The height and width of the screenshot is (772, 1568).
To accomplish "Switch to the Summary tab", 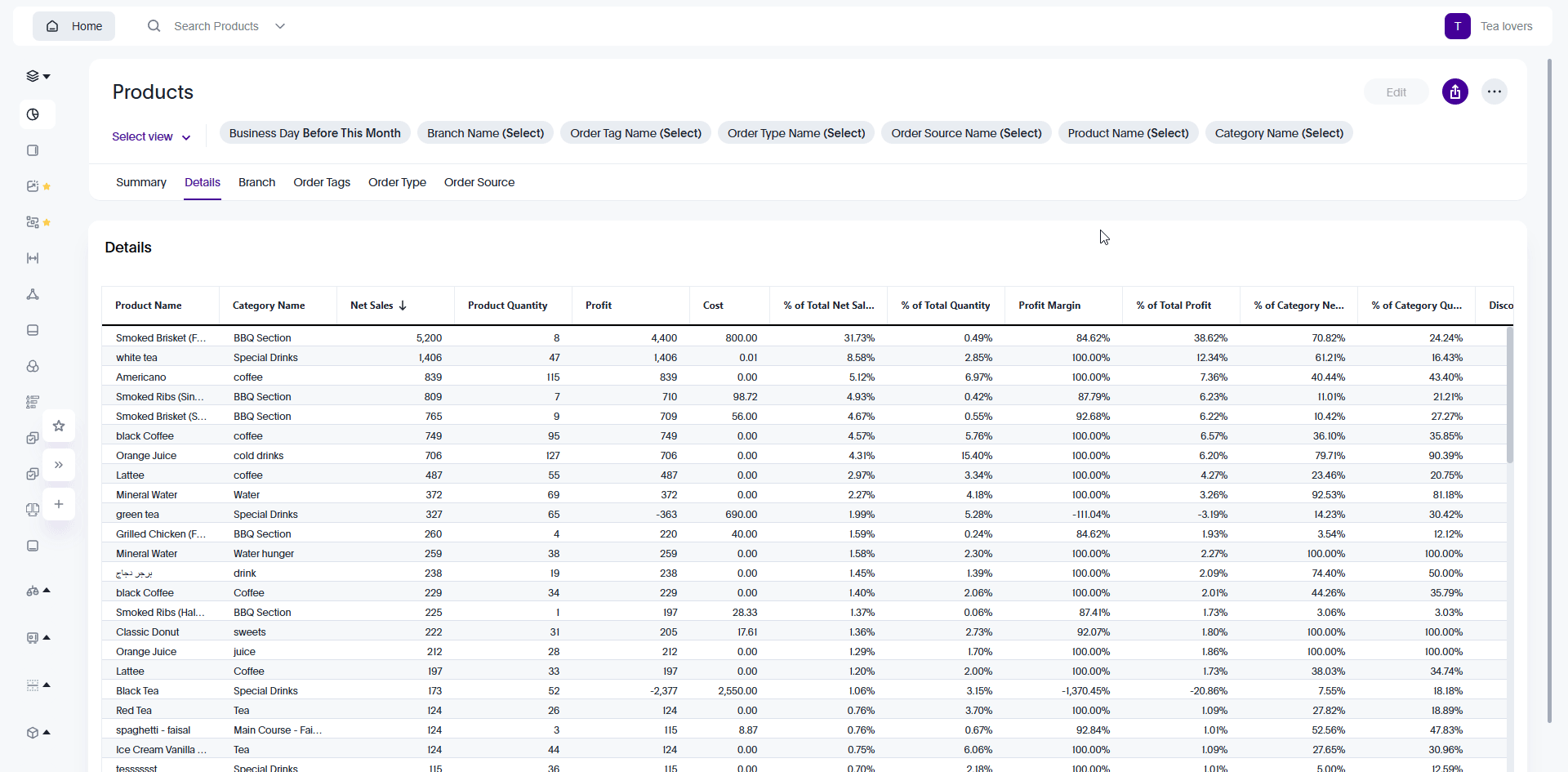I will [140, 182].
